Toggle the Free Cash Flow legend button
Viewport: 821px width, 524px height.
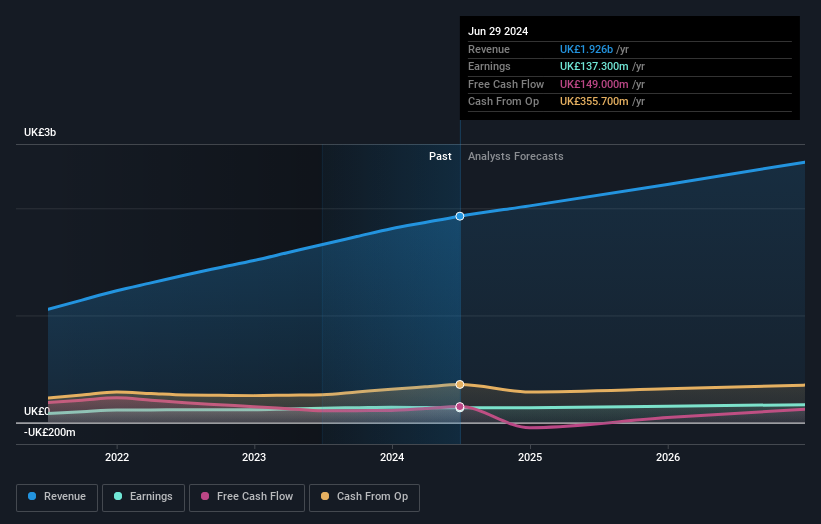[247, 497]
